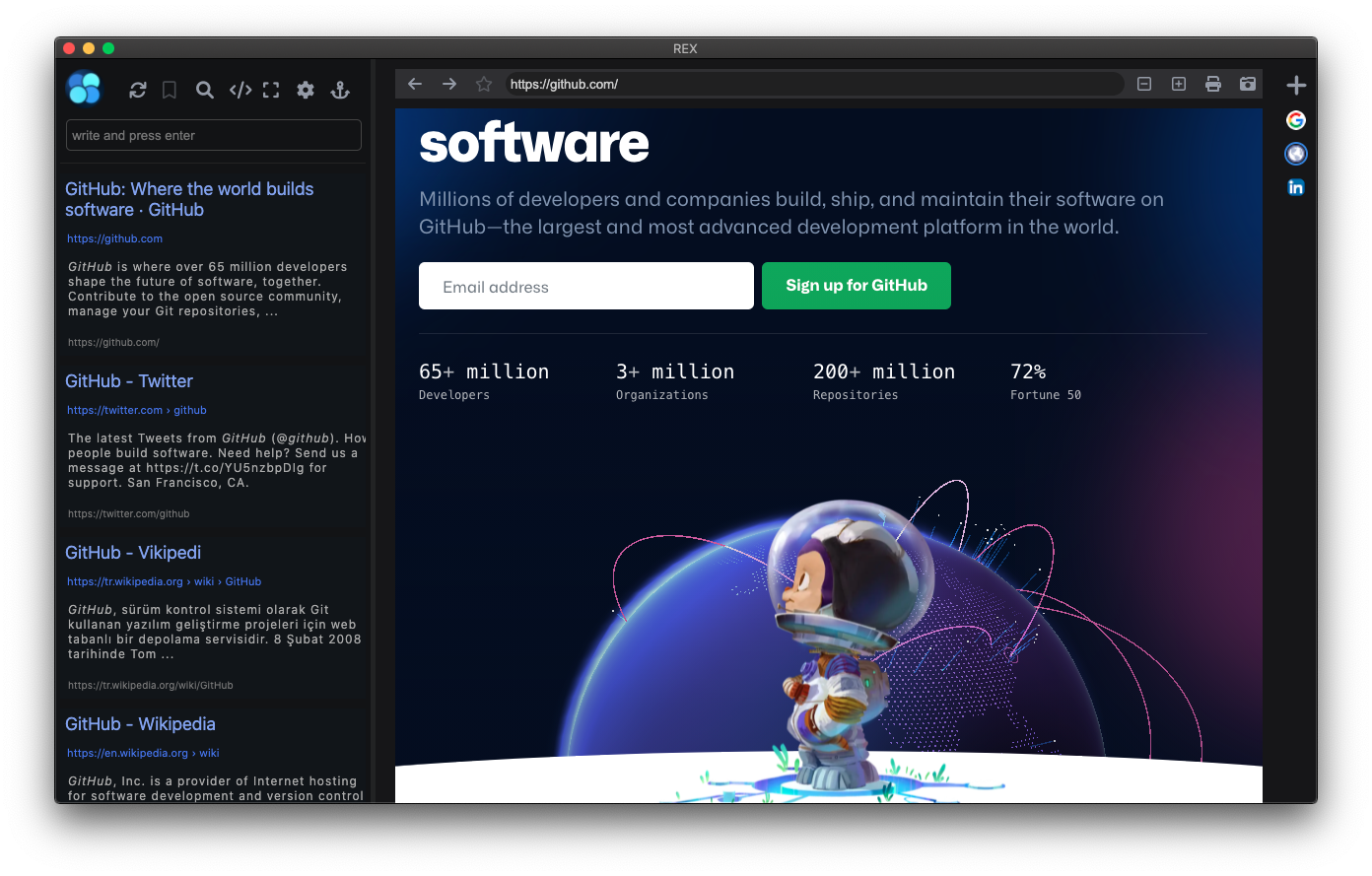Screen dimensions: 1372x876
Task: Open the settings gear icon
Action: click(306, 90)
